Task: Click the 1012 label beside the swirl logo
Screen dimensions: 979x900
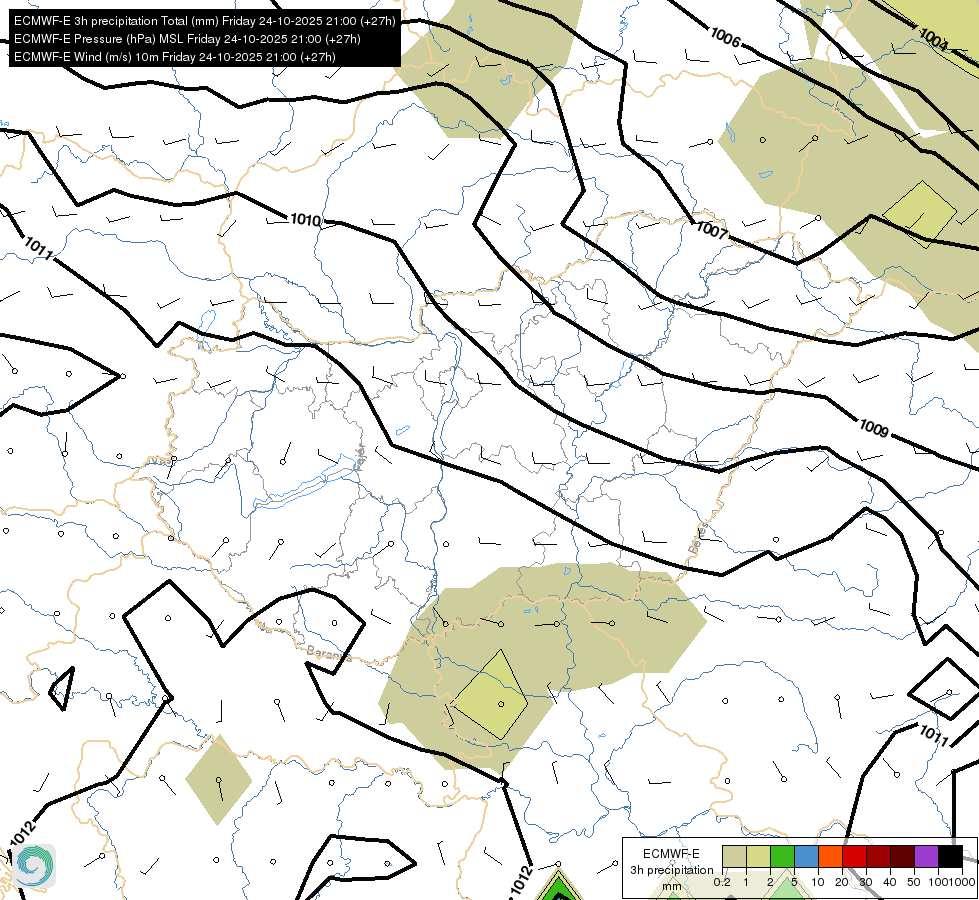Action: (22, 833)
